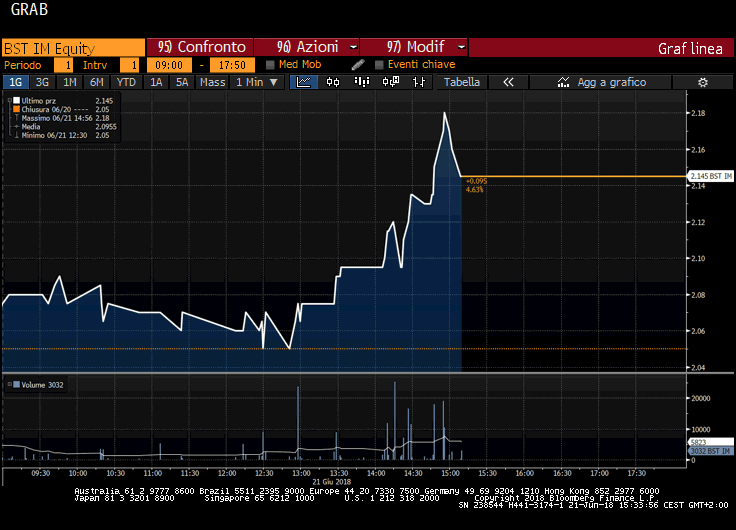Screen dimensions: 736x530
Task: Click the double left chevron collapse icon
Action: (x=508, y=82)
